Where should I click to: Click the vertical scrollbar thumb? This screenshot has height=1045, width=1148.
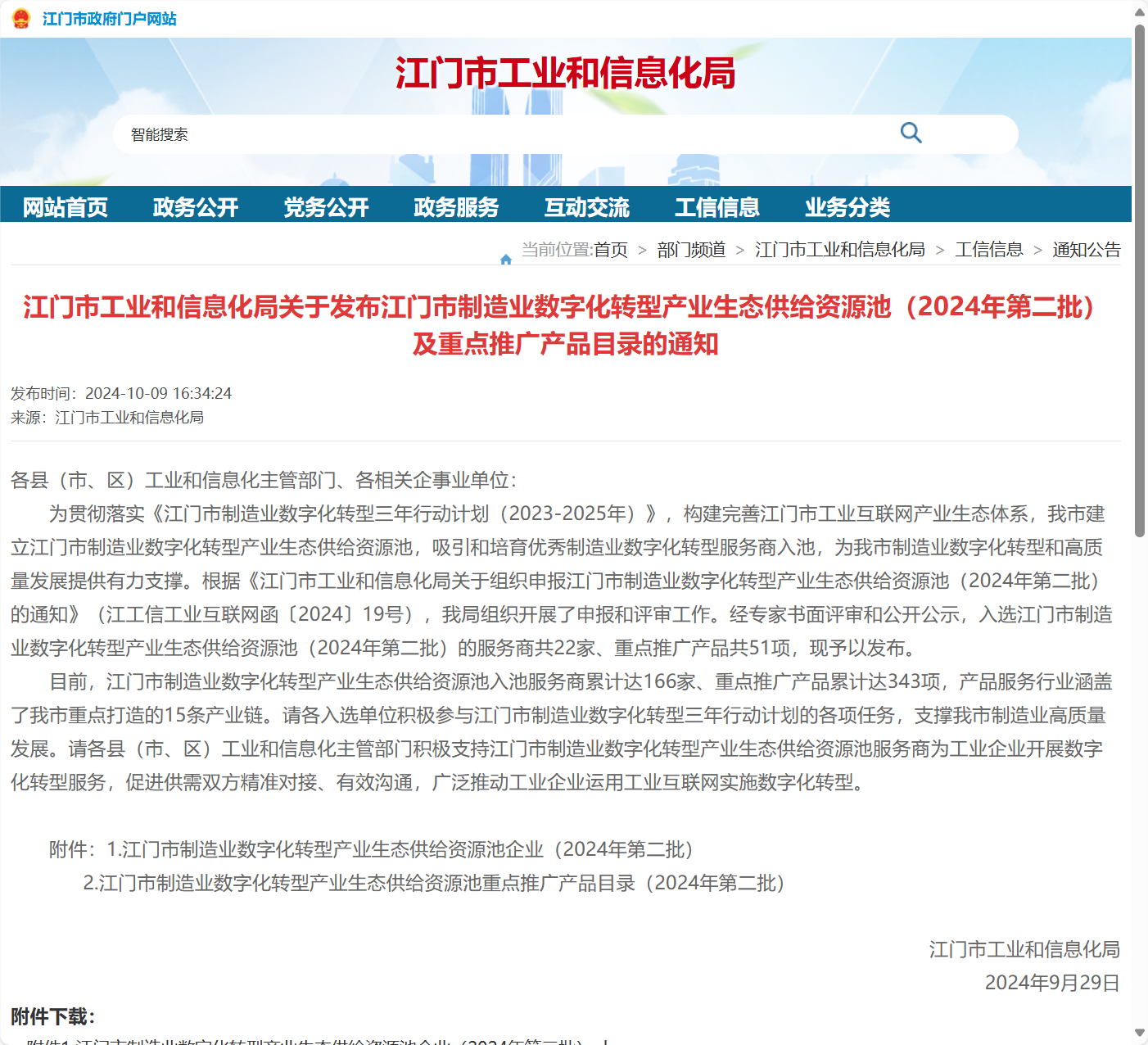(1140, 280)
